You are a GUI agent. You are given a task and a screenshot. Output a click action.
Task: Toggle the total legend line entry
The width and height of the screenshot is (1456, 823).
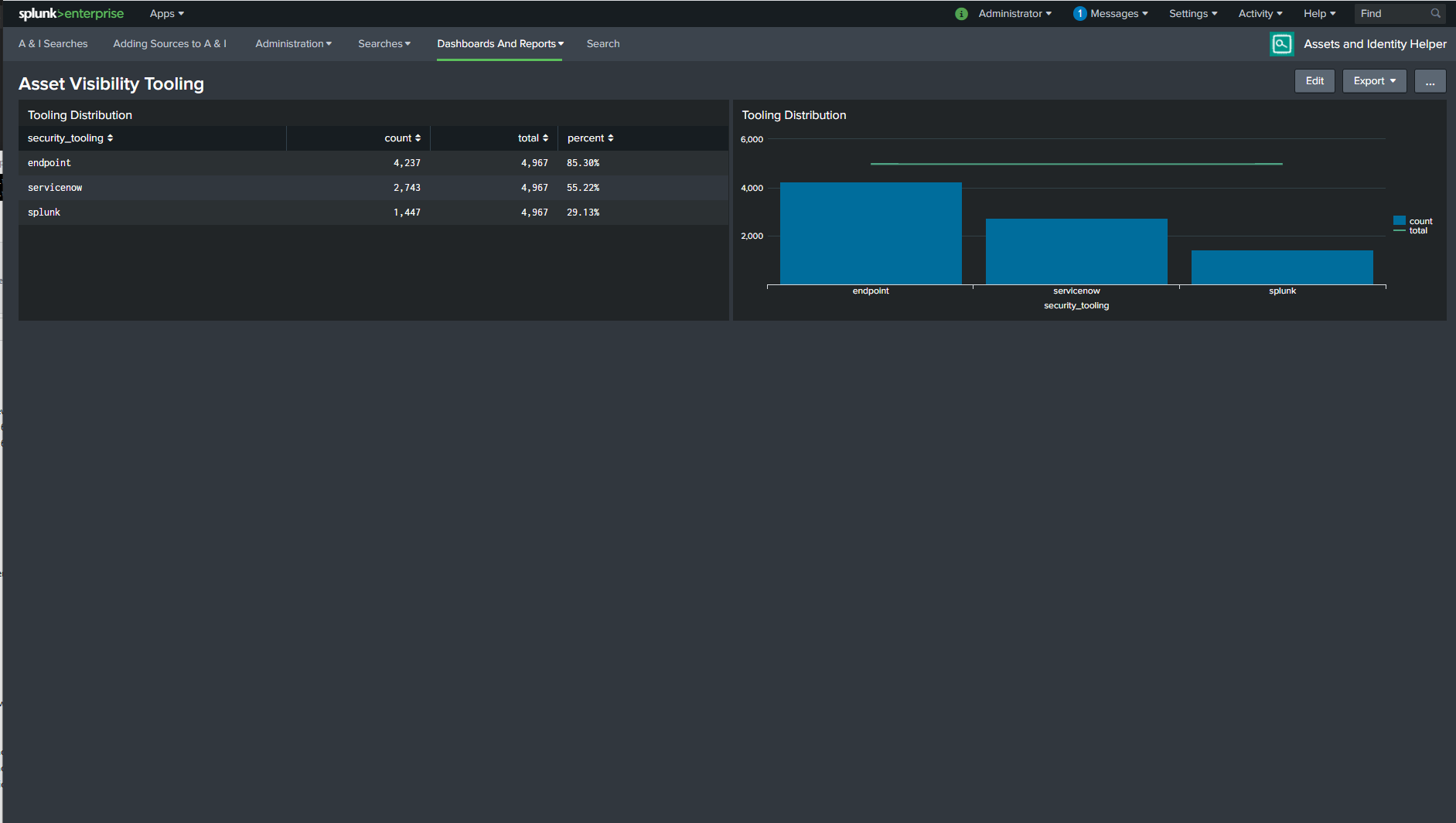pos(1412,230)
